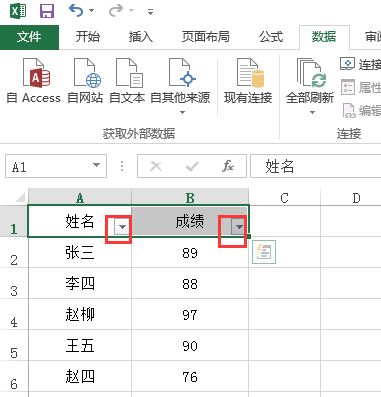Switch to the 开始 tab
381x397 pixels.
[88, 37]
